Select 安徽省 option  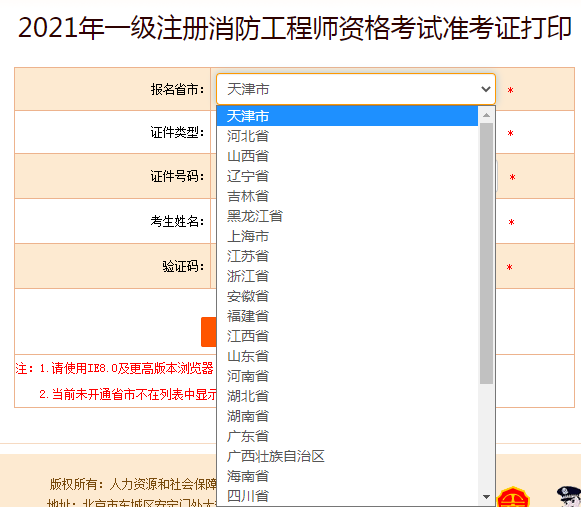click(x=347, y=296)
